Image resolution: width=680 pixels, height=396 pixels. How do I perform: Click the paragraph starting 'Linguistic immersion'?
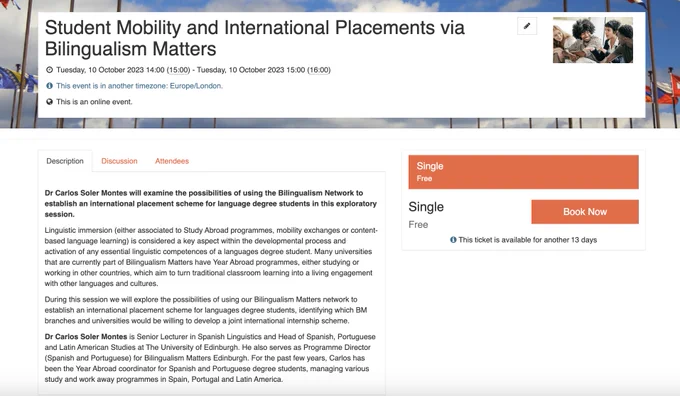click(x=211, y=257)
